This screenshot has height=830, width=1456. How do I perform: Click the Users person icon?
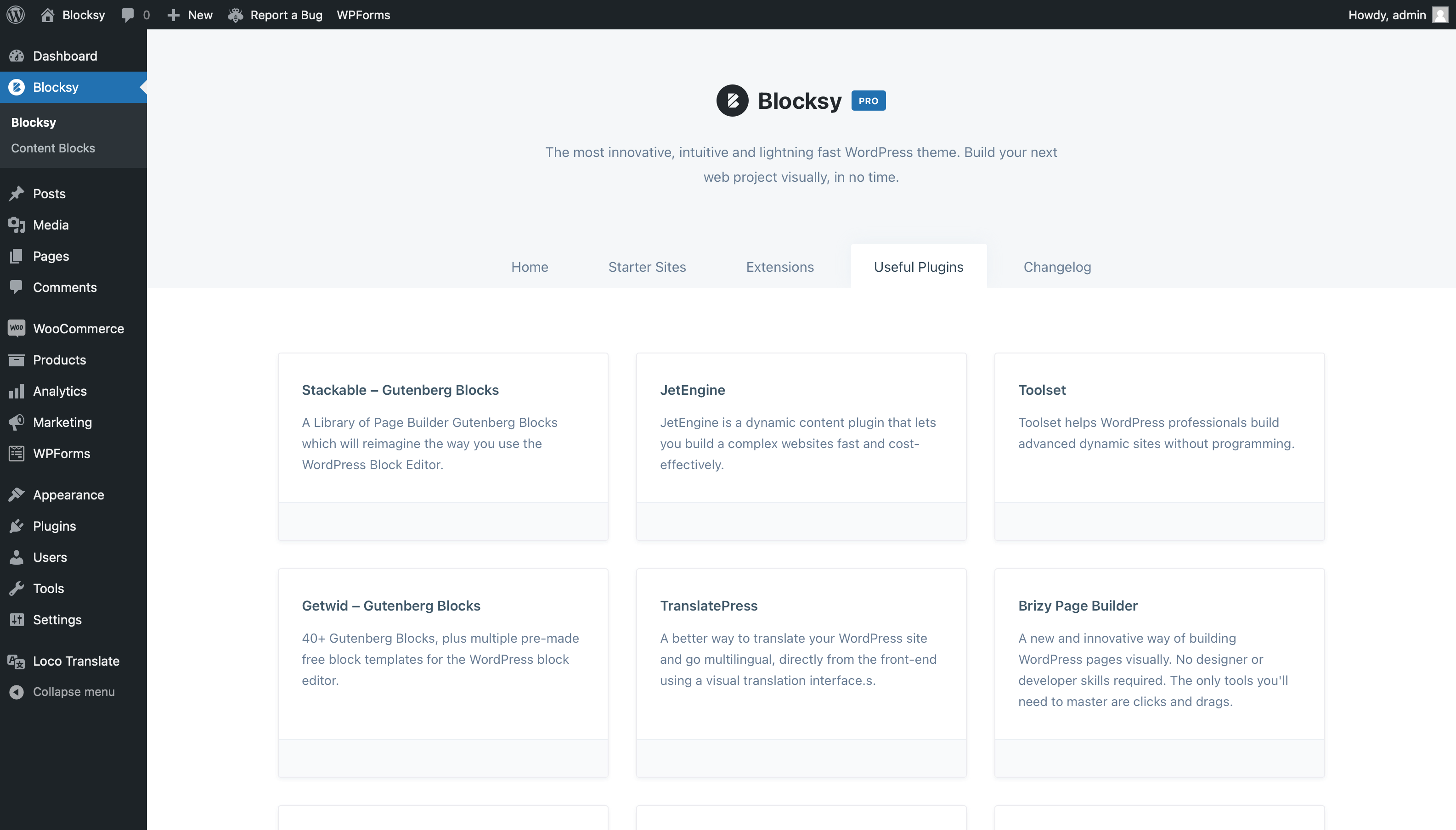[x=17, y=557]
